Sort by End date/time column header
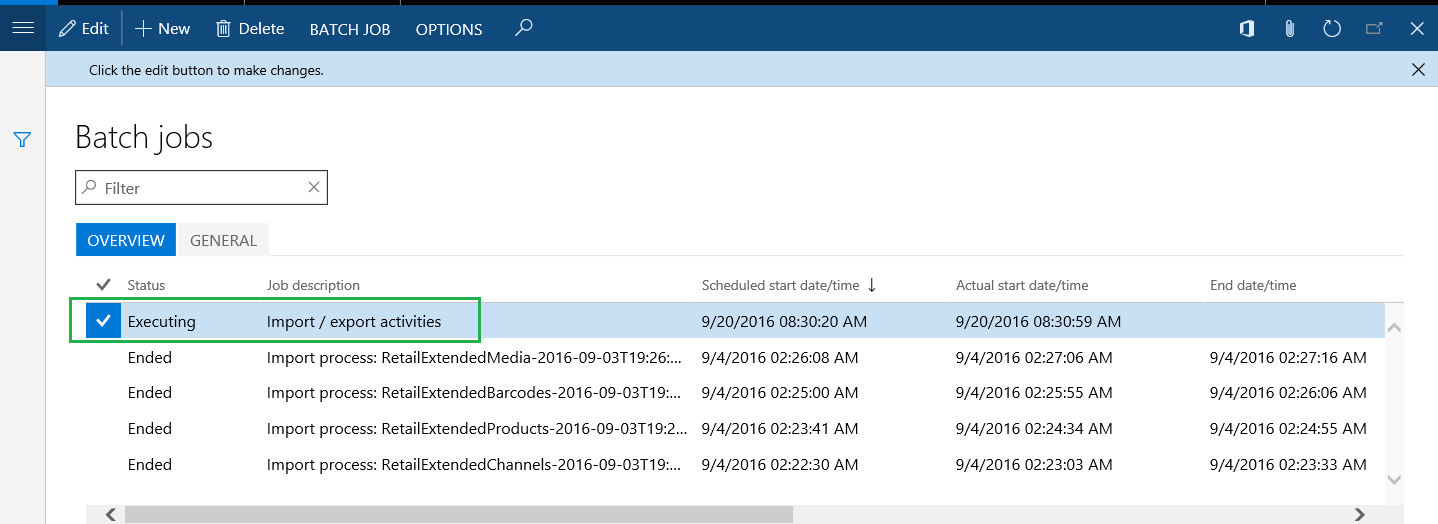Screen dimensions: 1438x524 1253,285
